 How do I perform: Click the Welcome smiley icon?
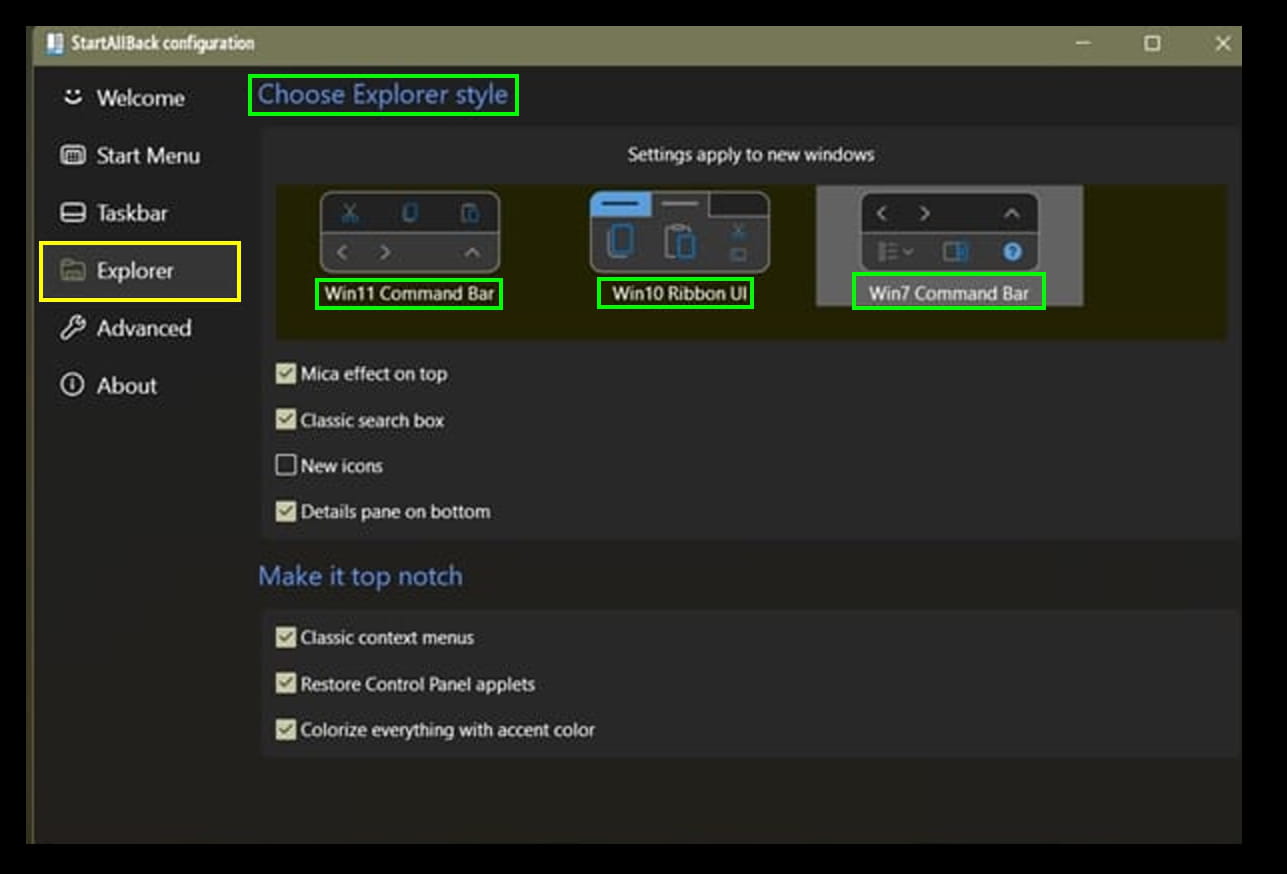[x=72, y=97]
